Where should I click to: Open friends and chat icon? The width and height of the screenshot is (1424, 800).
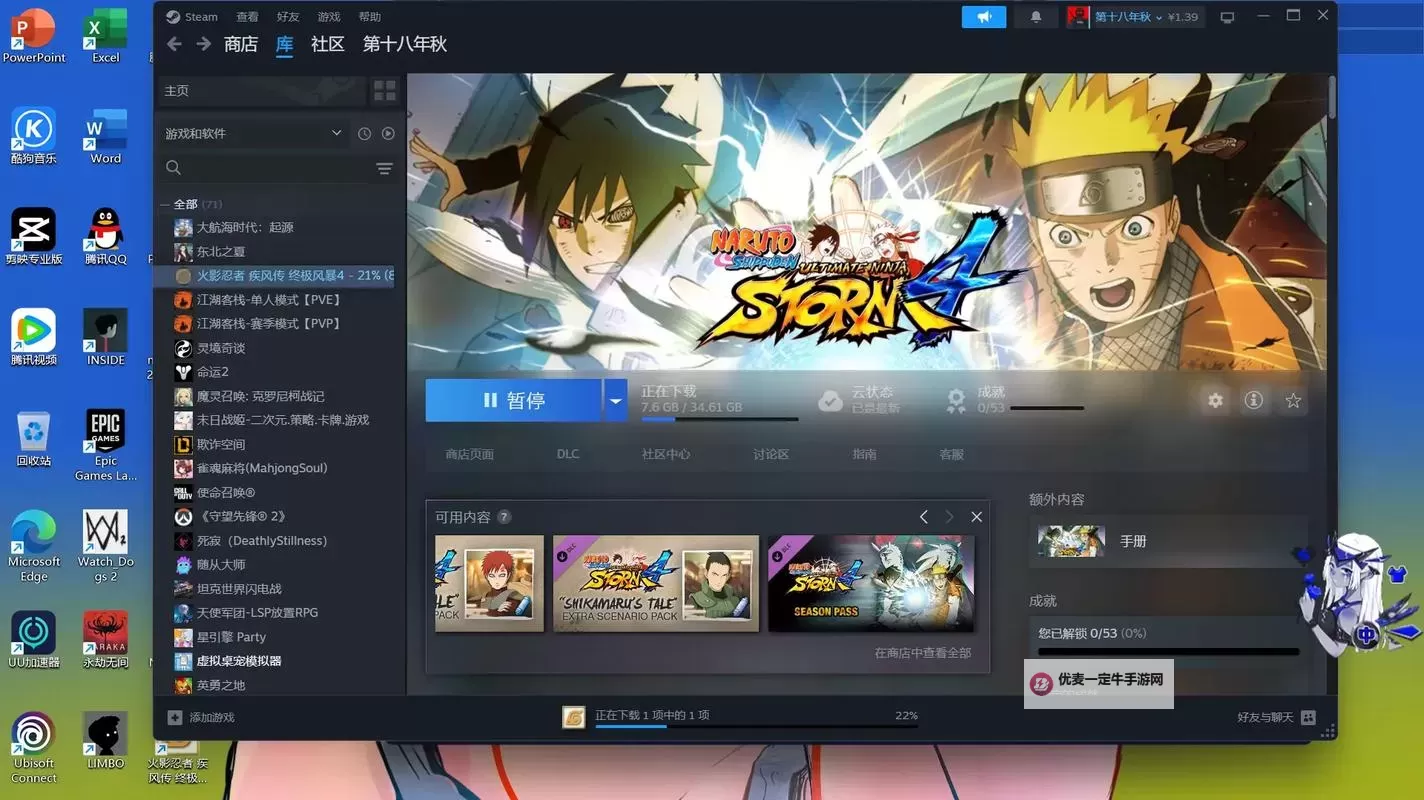[x=1308, y=717]
